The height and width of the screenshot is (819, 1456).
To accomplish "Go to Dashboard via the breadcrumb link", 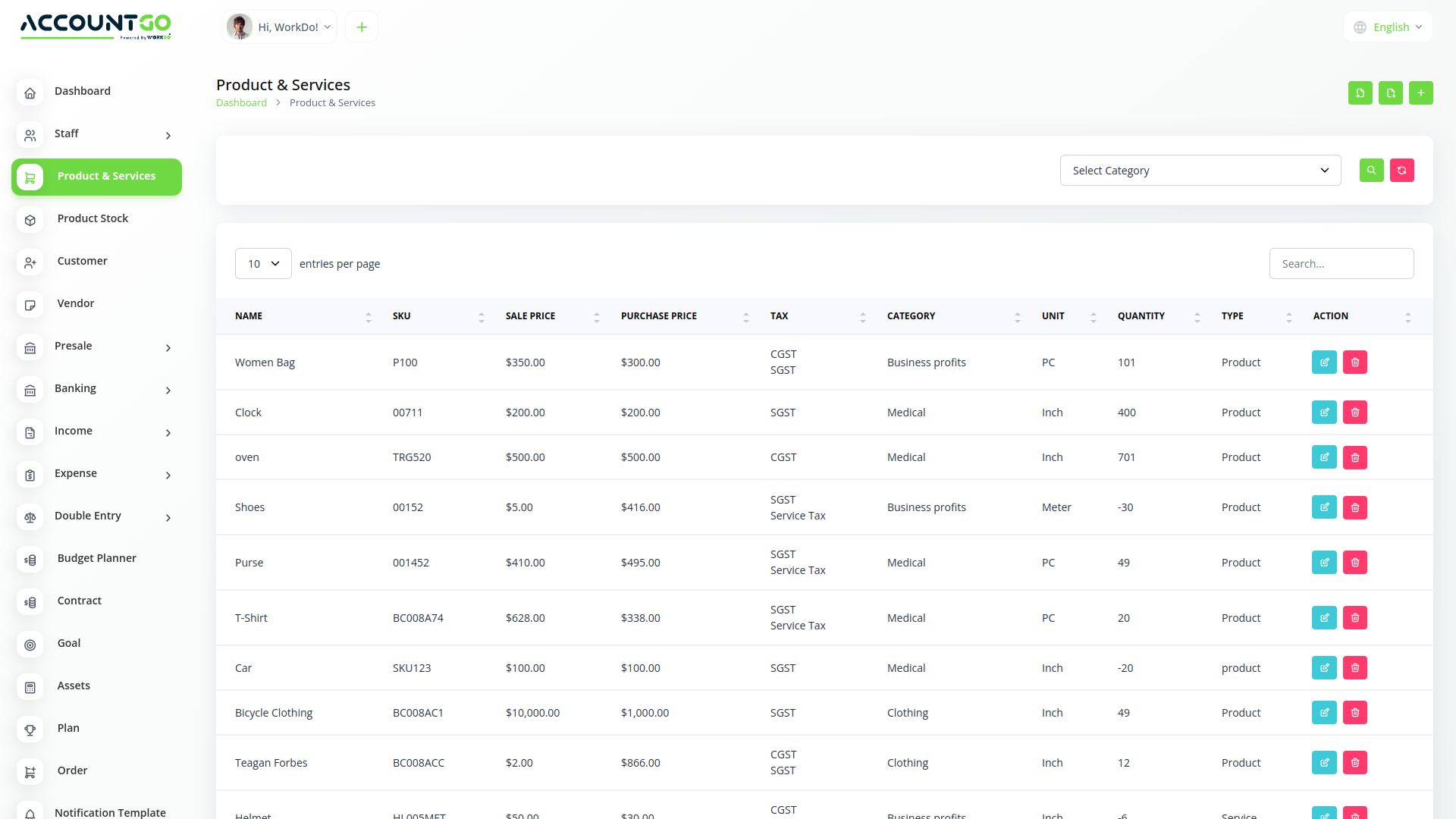I will (241, 102).
